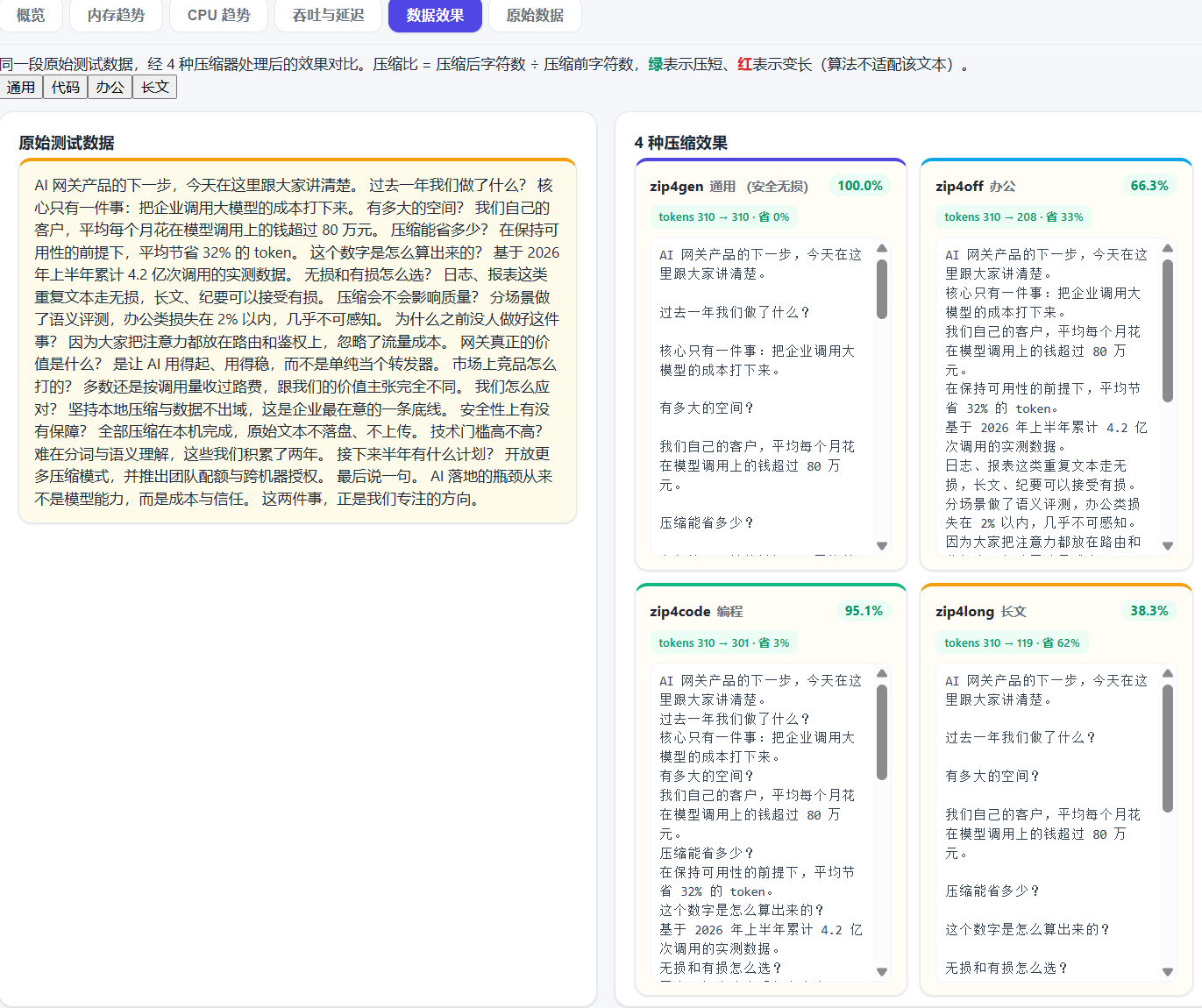The height and width of the screenshot is (1008, 1202).
Task: Choose the 办公 sample button
Action: click(110, 87)
